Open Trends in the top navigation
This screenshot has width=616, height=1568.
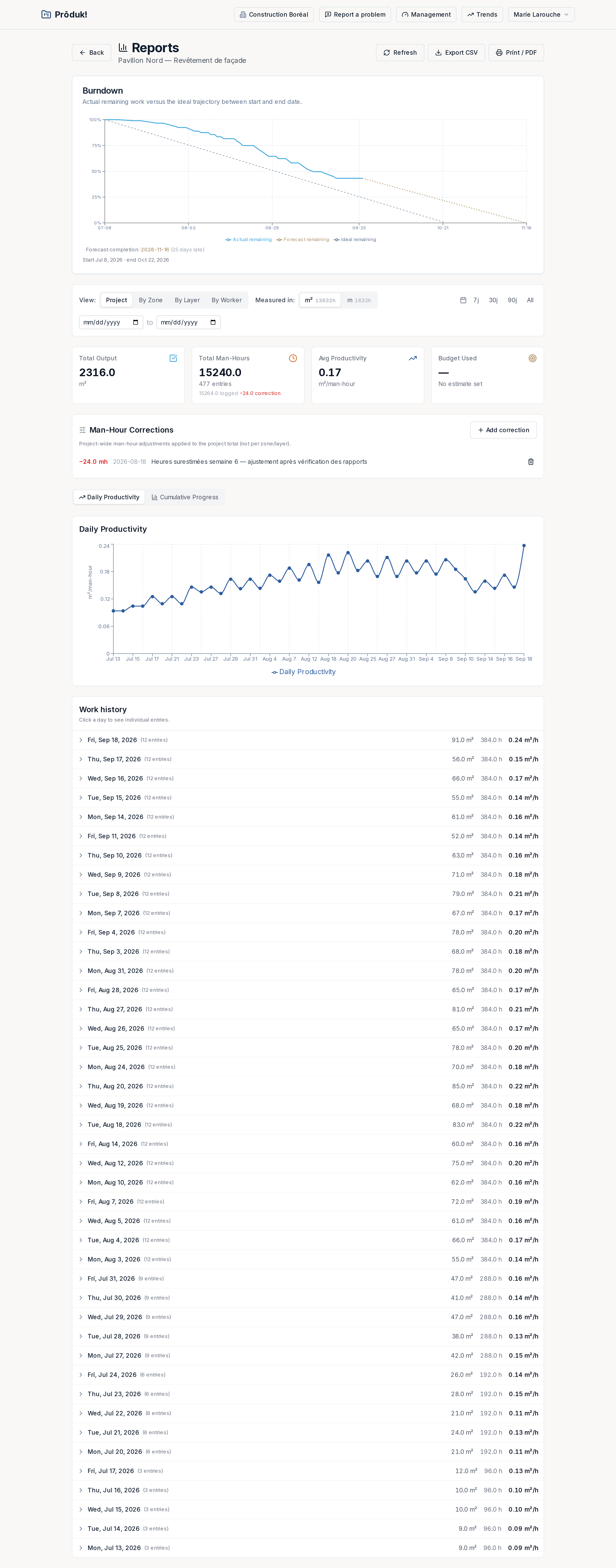coord(482,15)
